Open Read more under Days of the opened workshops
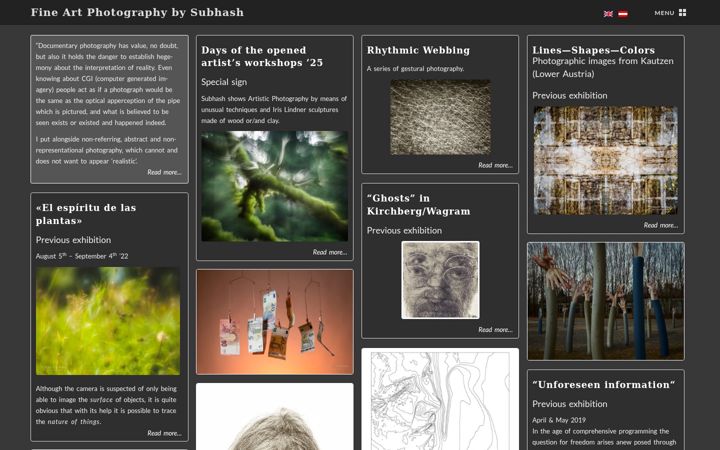The image size is (720, 450). (x=330, y=252)
